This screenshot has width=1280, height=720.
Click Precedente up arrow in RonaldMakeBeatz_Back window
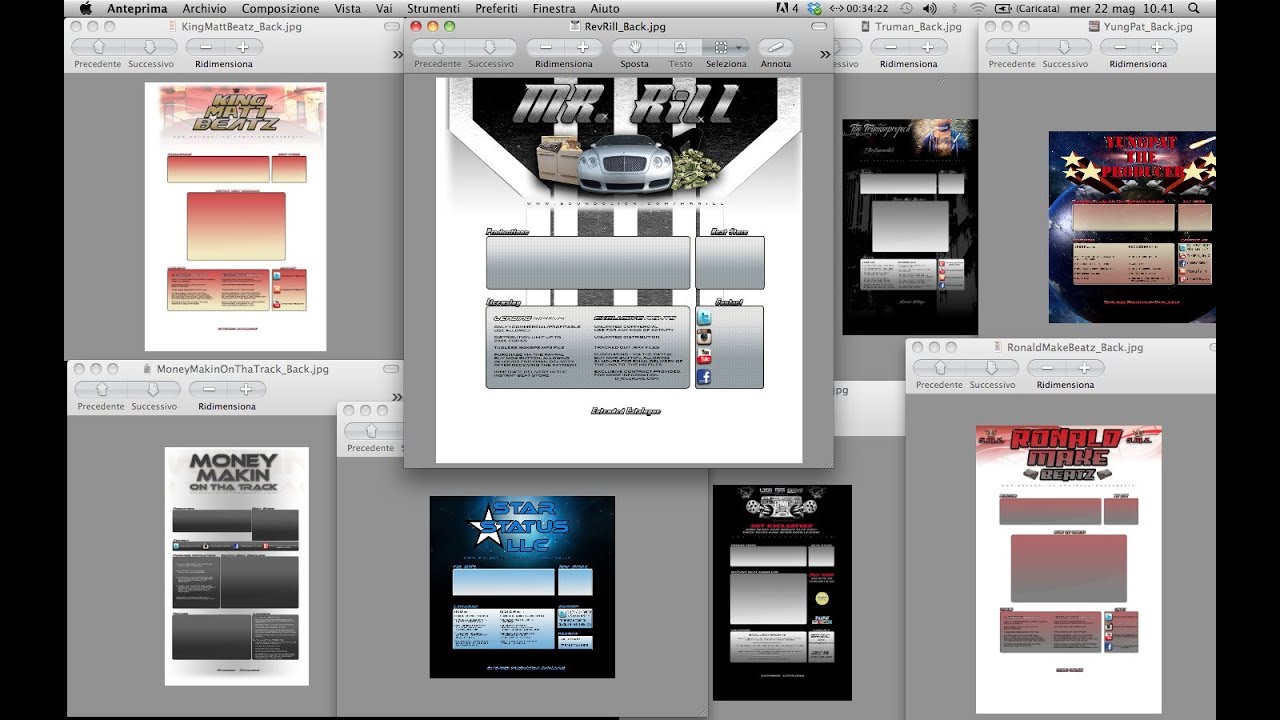[940, 368]
